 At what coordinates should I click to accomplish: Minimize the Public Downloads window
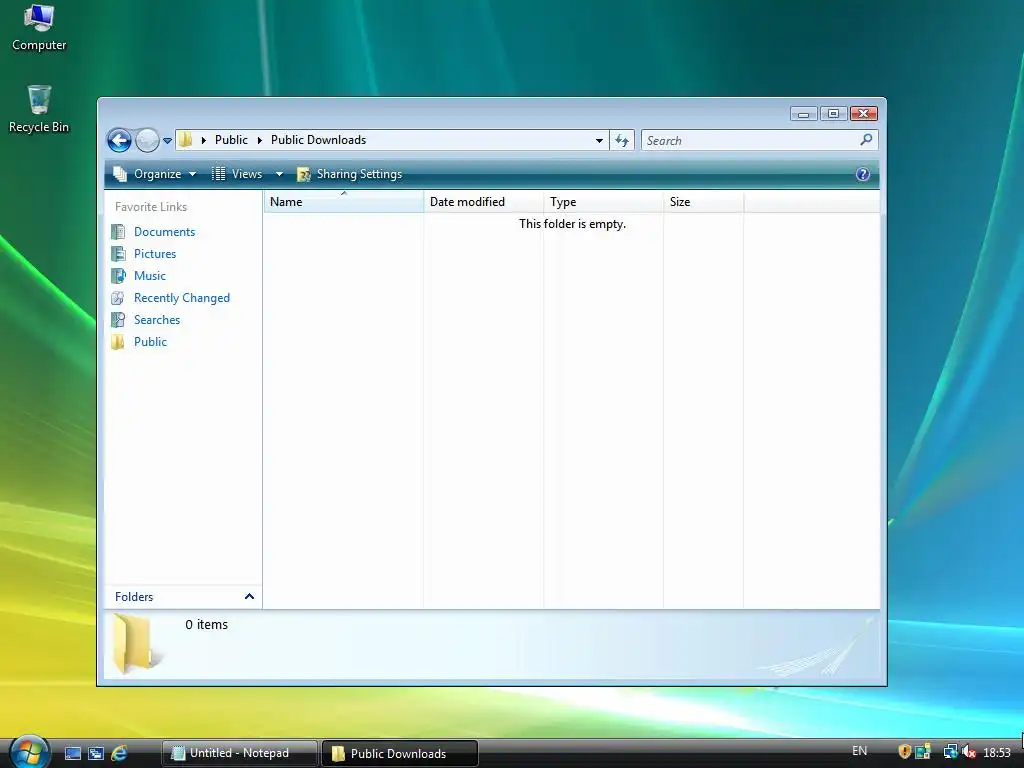tap(803, 114)
